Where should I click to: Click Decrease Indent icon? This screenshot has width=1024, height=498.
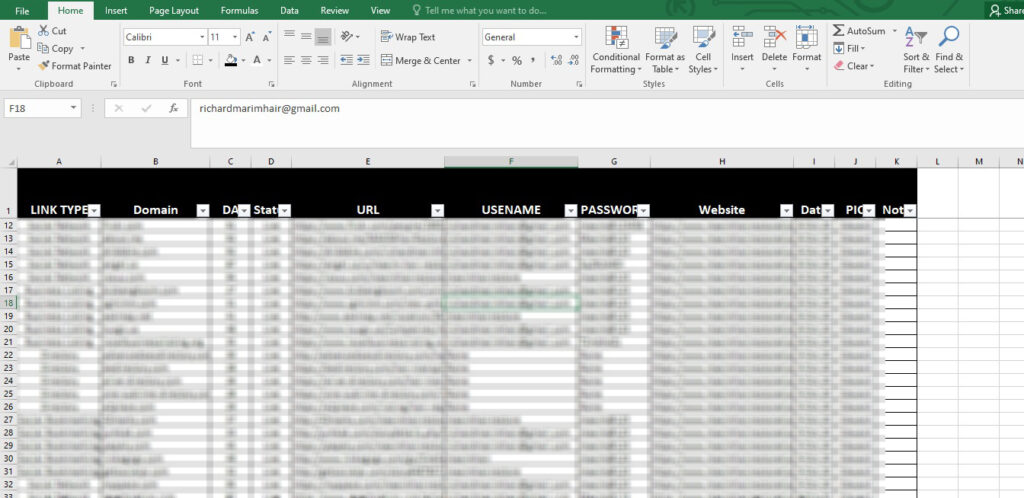pyautogui.click(x=346, y=60)
